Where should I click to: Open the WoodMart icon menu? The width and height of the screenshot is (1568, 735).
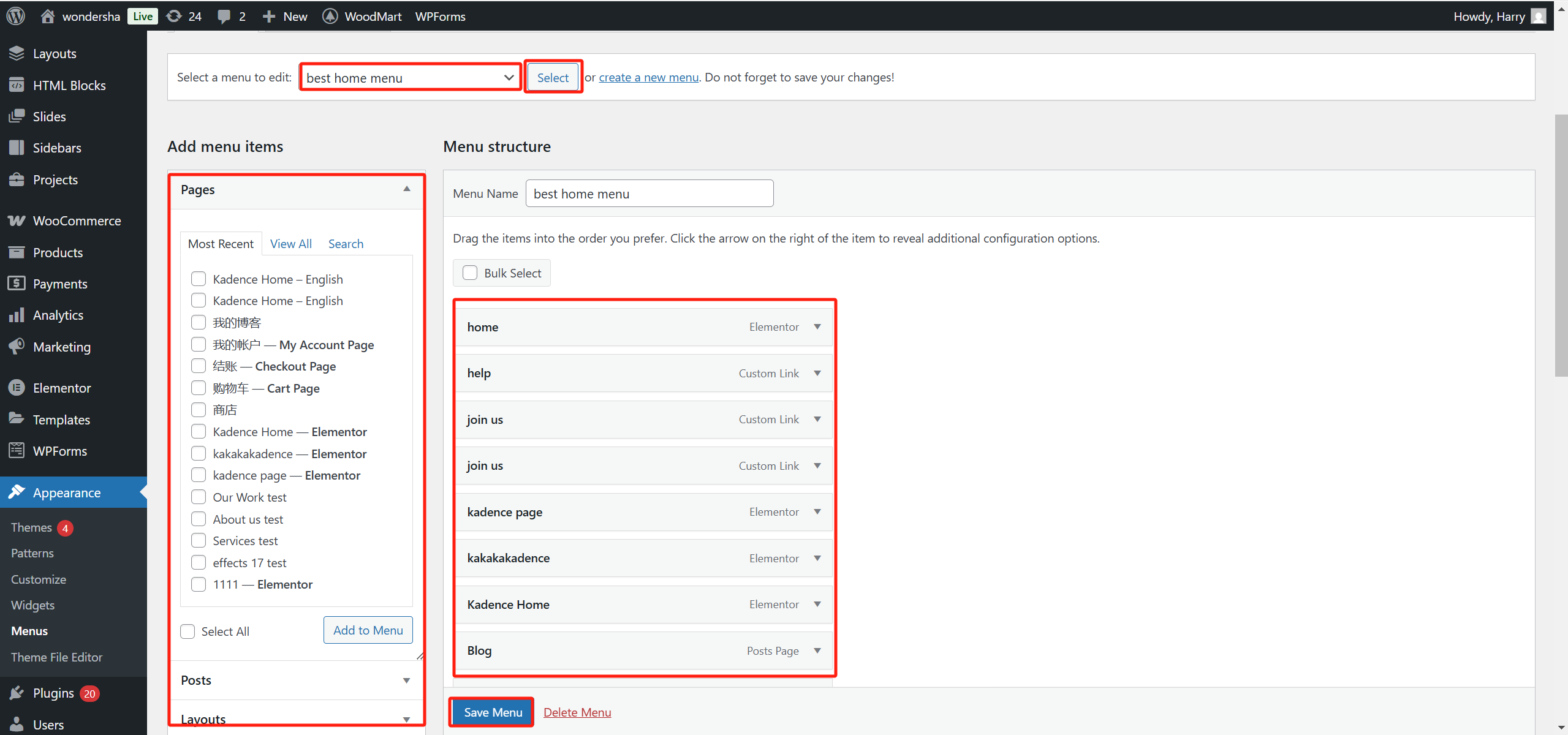[330, 16]
